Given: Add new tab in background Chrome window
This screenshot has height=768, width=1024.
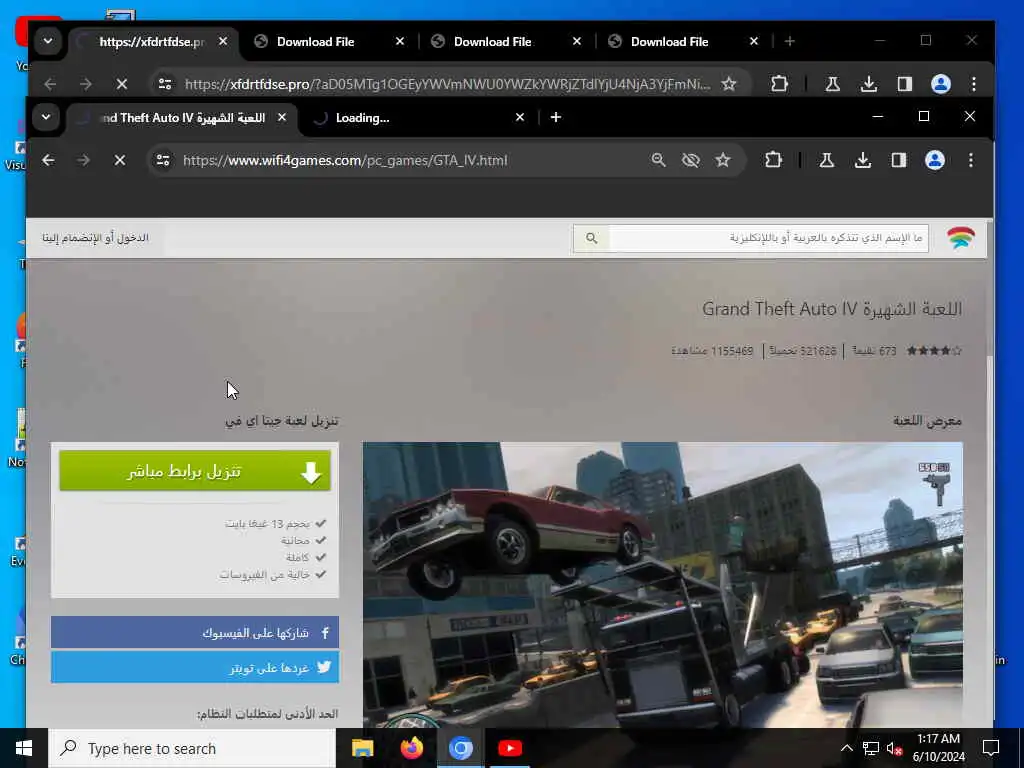Looking at the screenshot, I should pos(790,41).
